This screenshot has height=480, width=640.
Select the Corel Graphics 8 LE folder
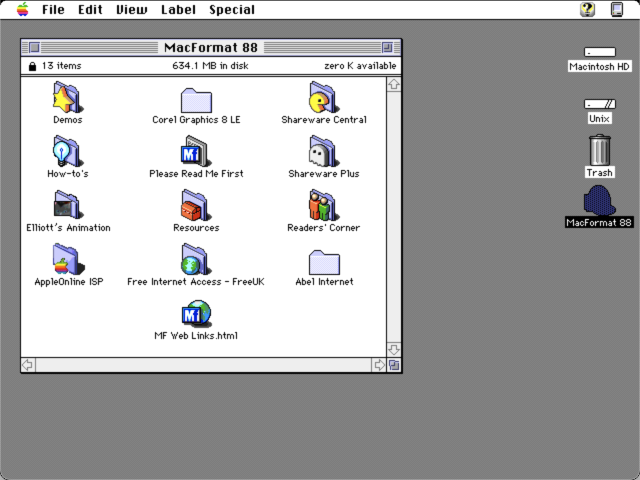[x=196, y=100]
